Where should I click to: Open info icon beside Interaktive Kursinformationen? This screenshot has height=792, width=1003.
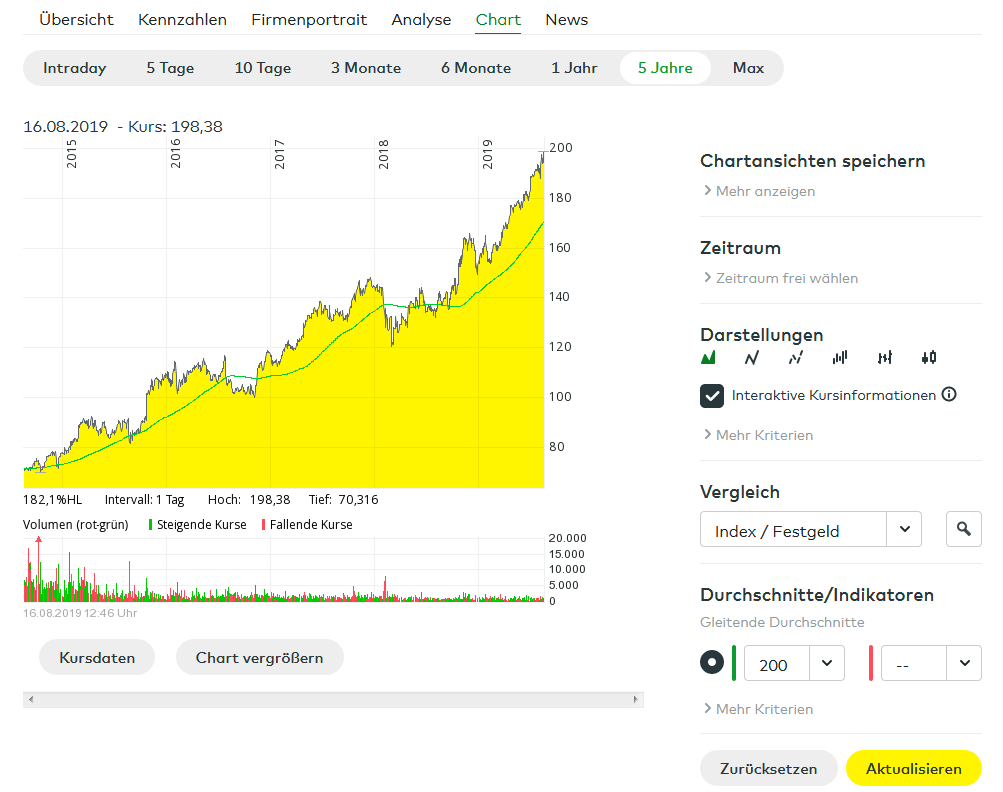coord(949,395)
